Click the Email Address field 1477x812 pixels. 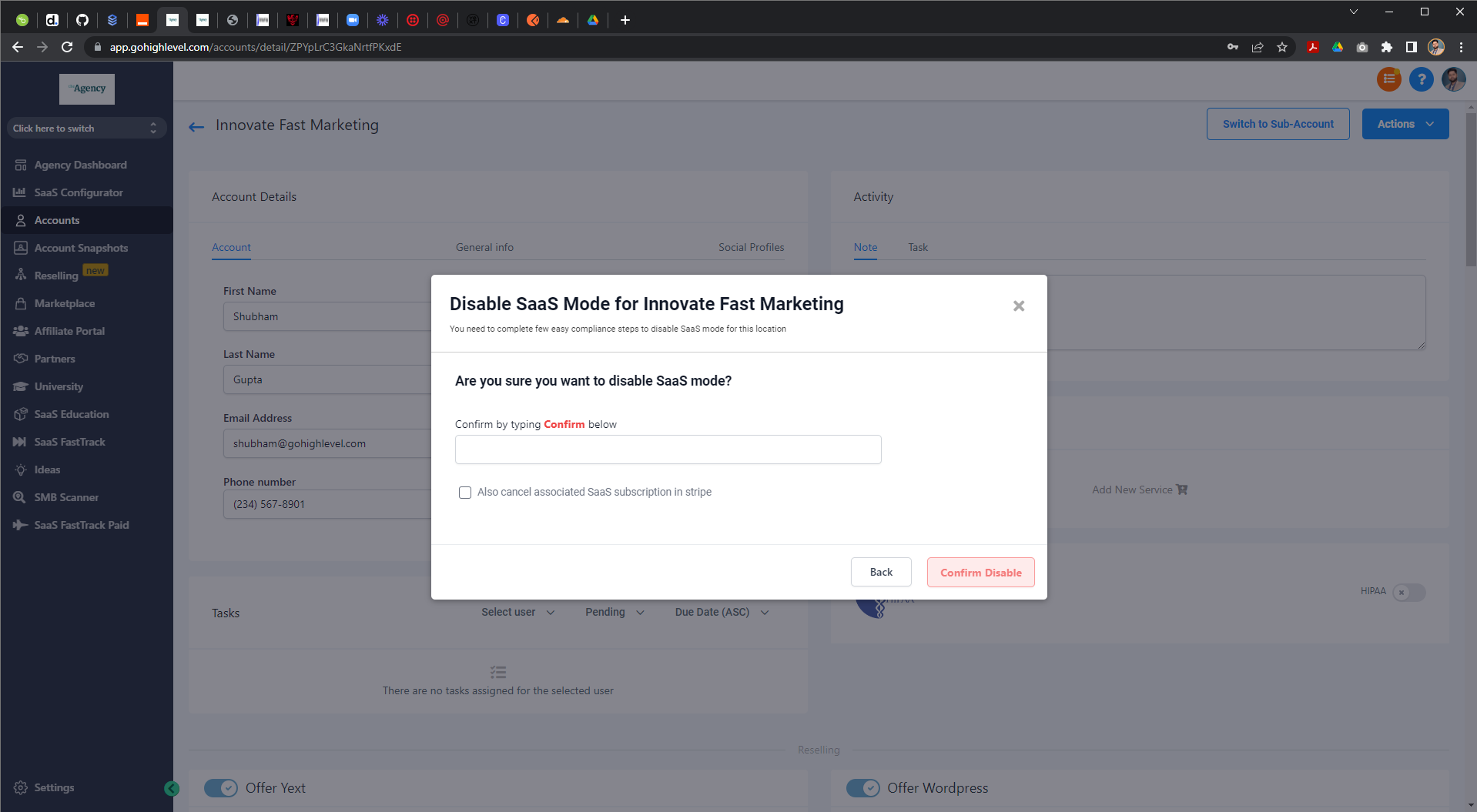click(x=327, y=443)
